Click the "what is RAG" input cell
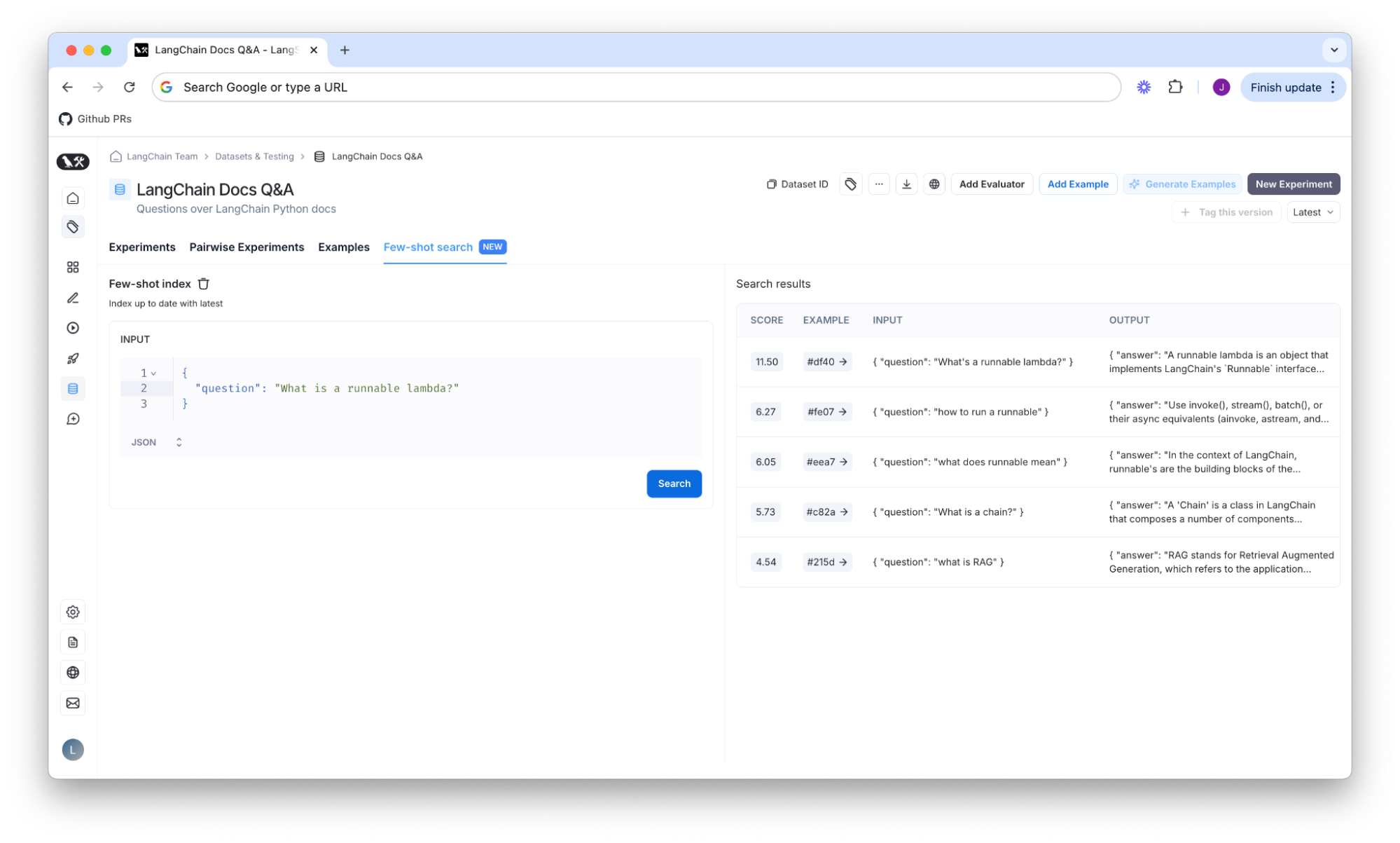 click(938, 562)
